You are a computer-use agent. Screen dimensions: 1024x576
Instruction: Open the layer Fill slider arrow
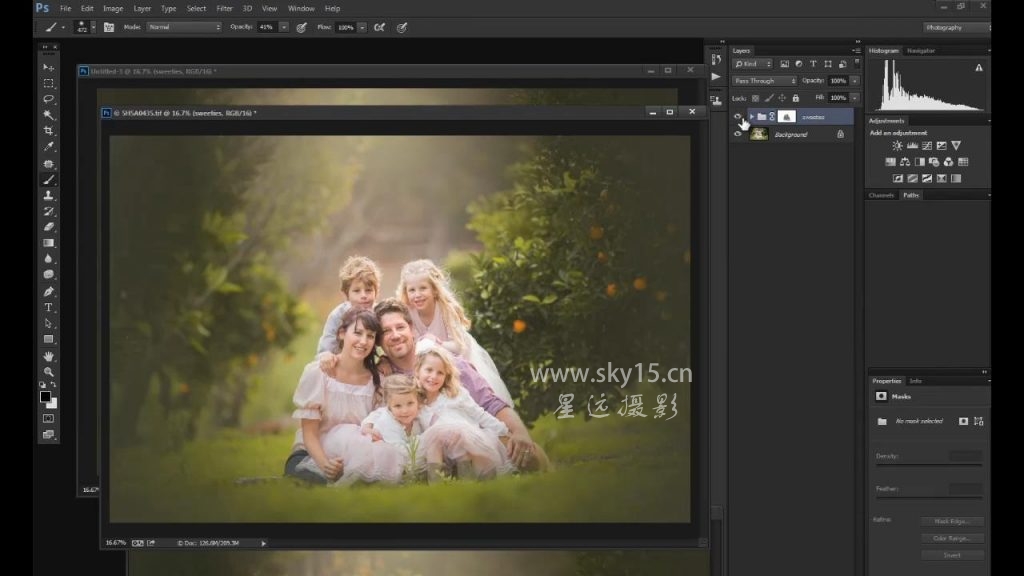855,98
